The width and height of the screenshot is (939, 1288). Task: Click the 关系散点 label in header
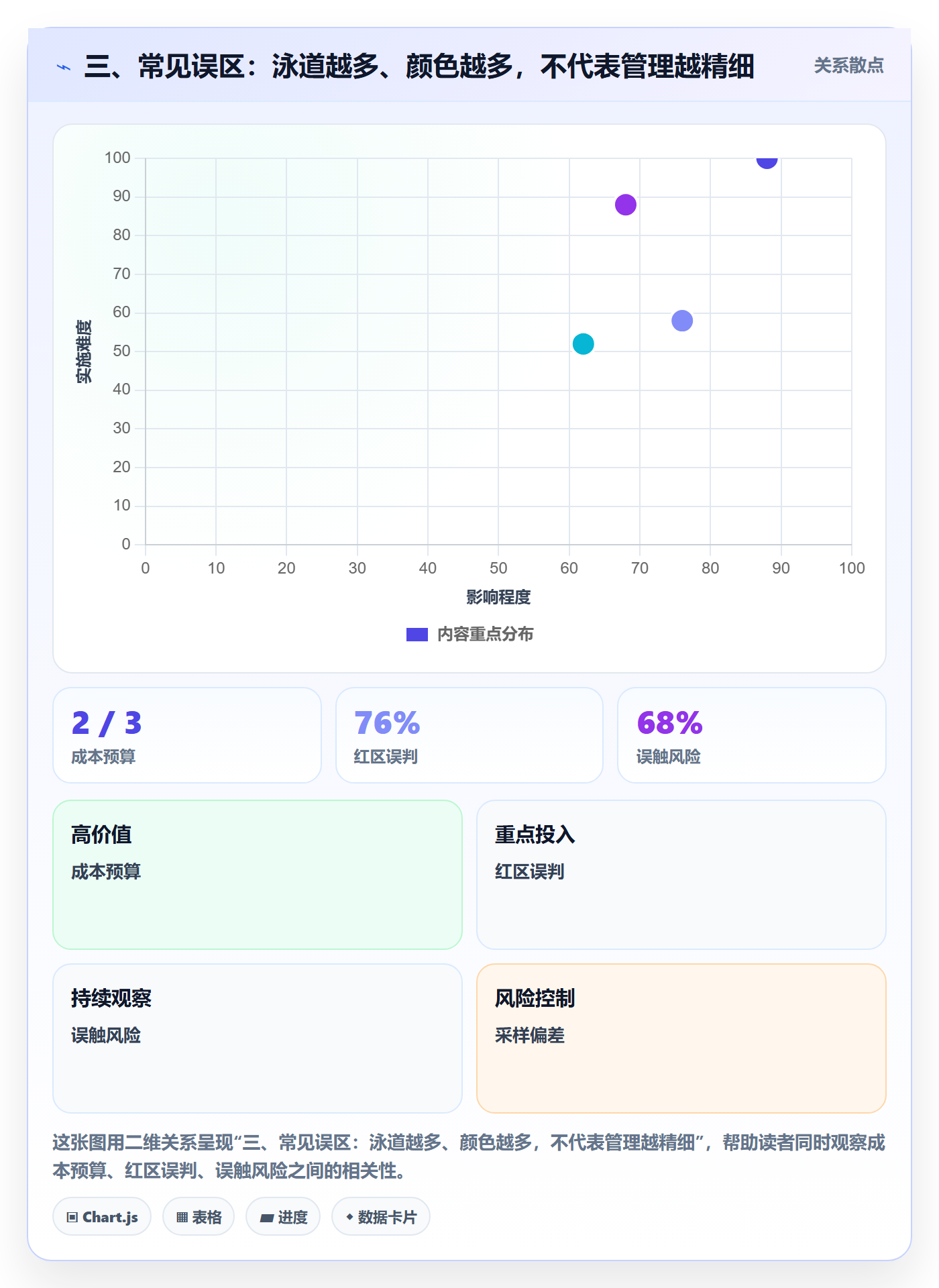[x=848, y=66]
